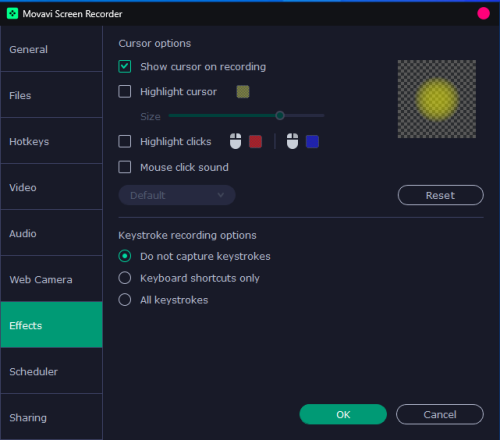Switch to the Files tab

click(x=51, y=95)
